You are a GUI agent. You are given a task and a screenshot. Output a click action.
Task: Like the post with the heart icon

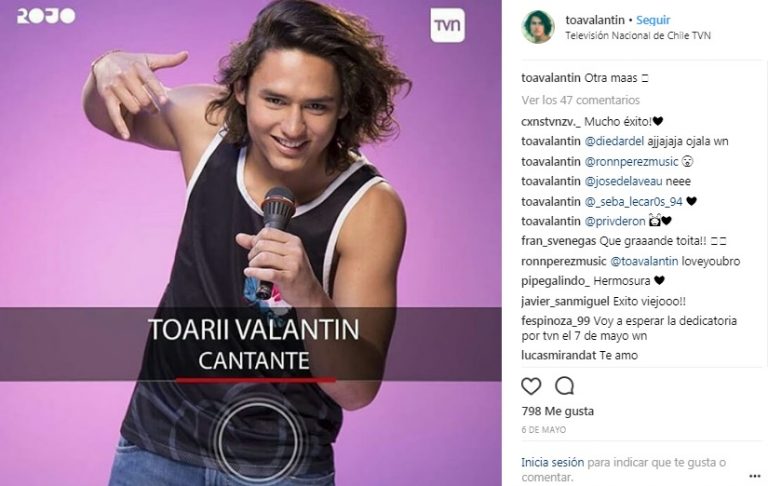click(x=531, y=386)
